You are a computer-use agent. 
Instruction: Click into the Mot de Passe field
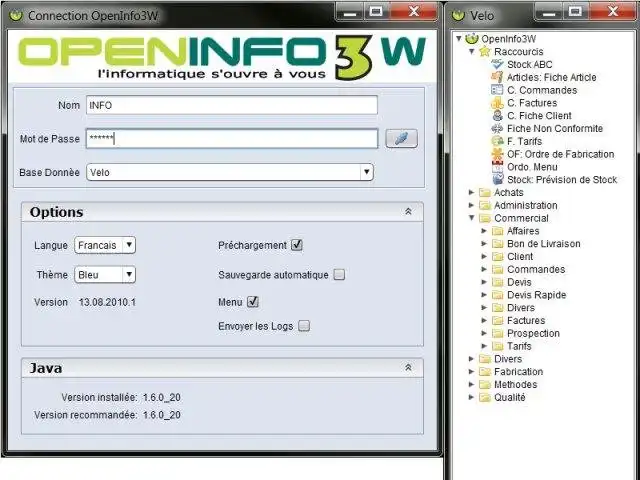click(x=231, y=139)
